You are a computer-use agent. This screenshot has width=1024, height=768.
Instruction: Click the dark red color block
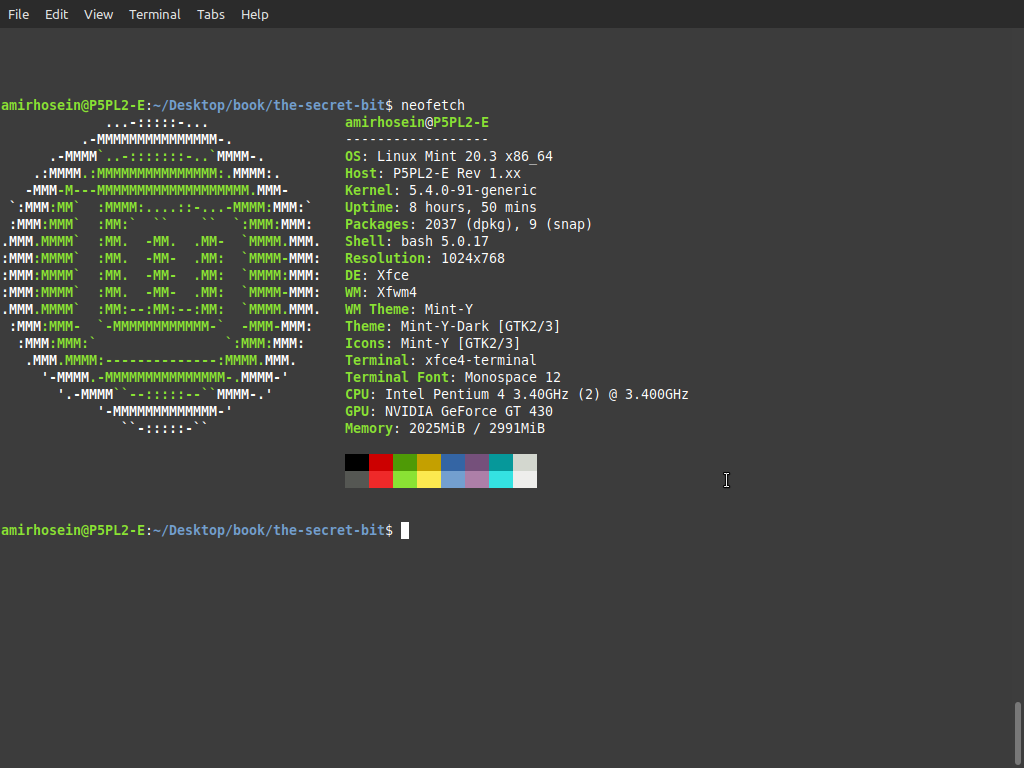[x=381, y=462]
